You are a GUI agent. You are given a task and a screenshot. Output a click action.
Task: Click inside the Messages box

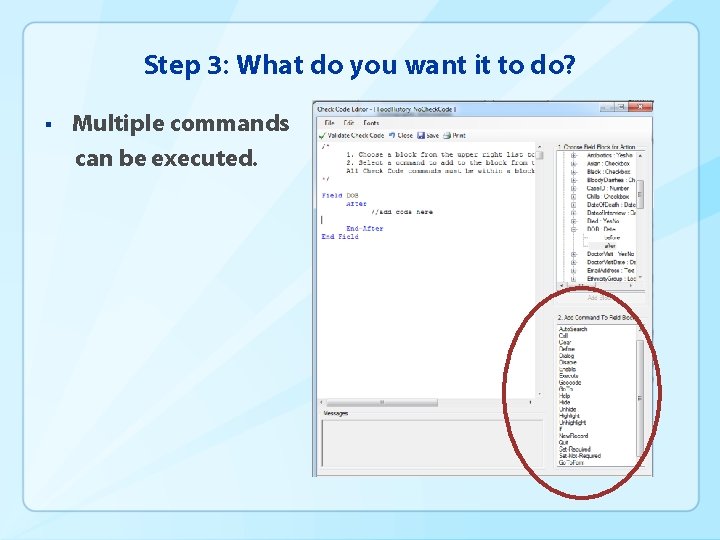click(432, 443)
